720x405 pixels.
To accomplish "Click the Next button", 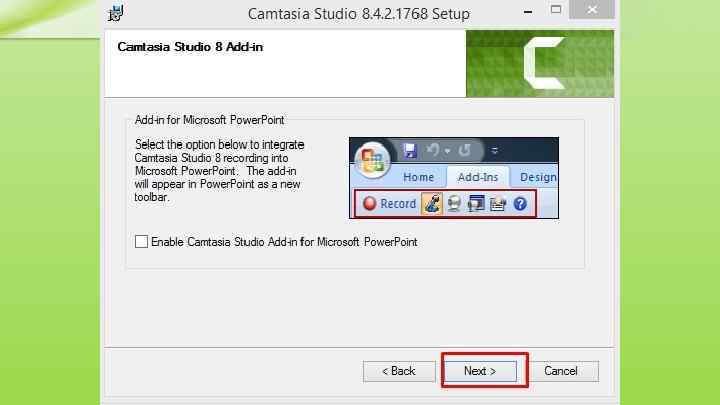I will (480, 371).
